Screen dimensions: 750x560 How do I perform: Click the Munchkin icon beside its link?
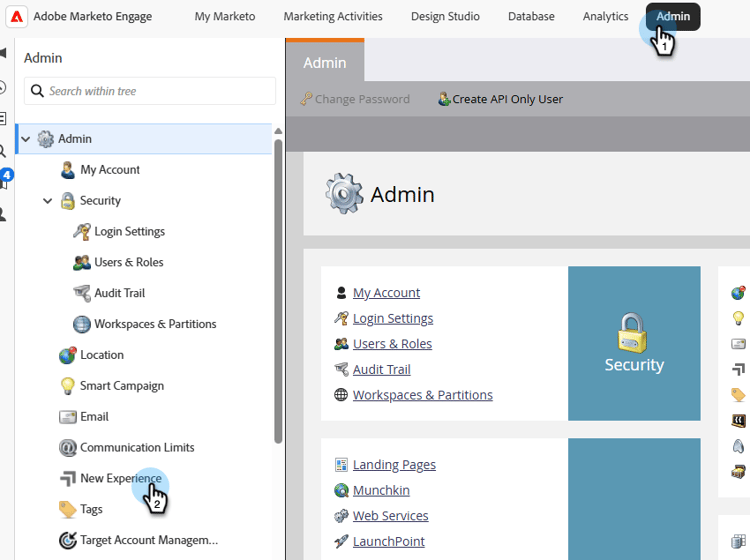[341, 491]
